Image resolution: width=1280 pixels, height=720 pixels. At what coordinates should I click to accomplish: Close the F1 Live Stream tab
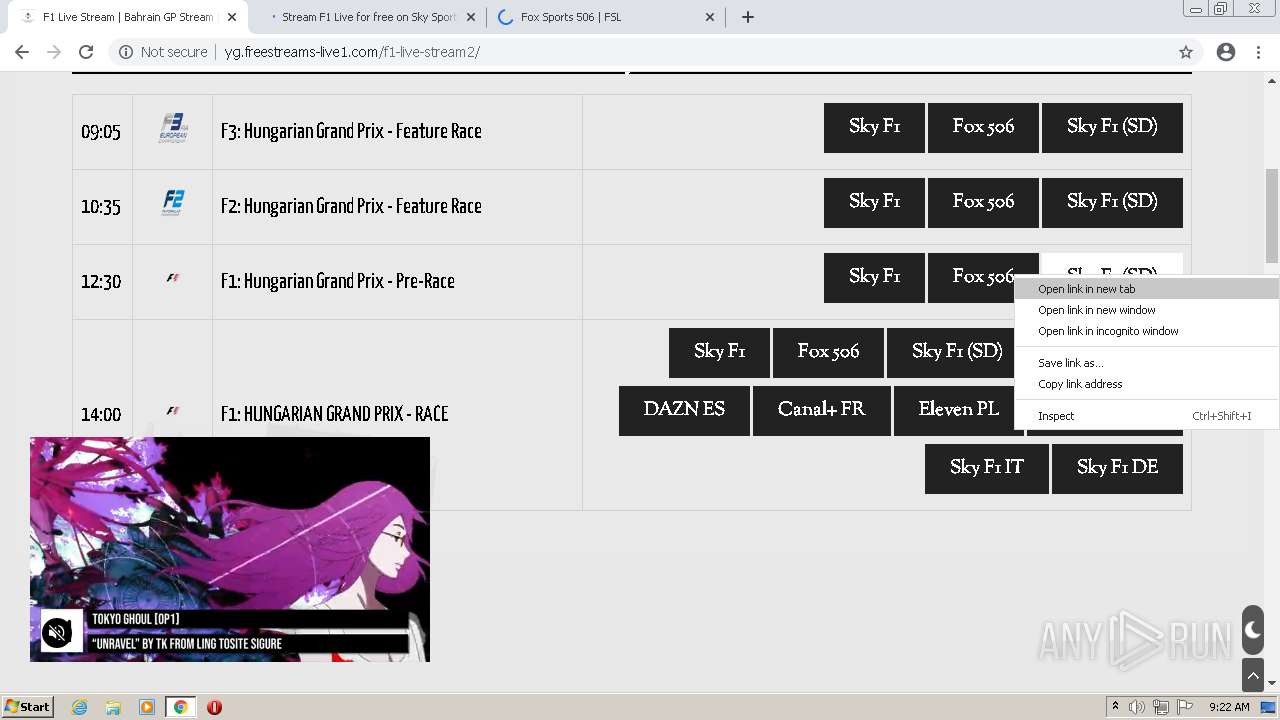coord(232,17)
